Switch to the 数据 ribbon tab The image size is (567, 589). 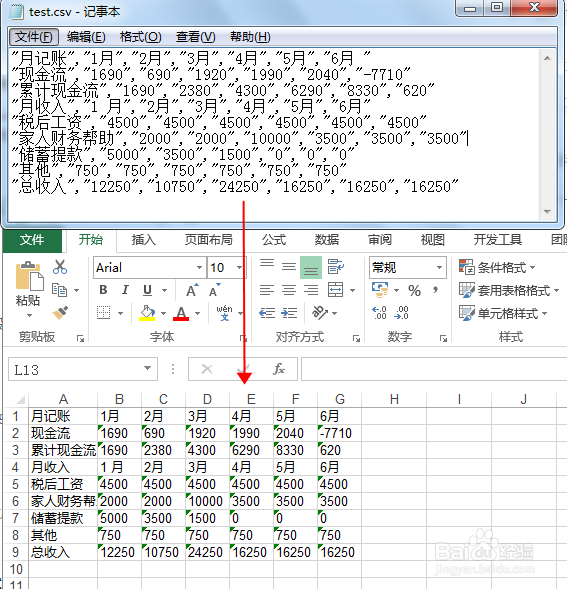327,240
